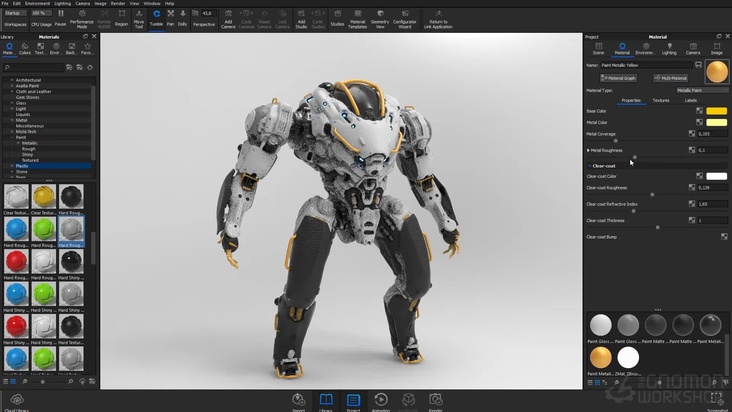Select the Pan camera tool
Viewport: 732px width, 412px height.
(x=170, y=18)
